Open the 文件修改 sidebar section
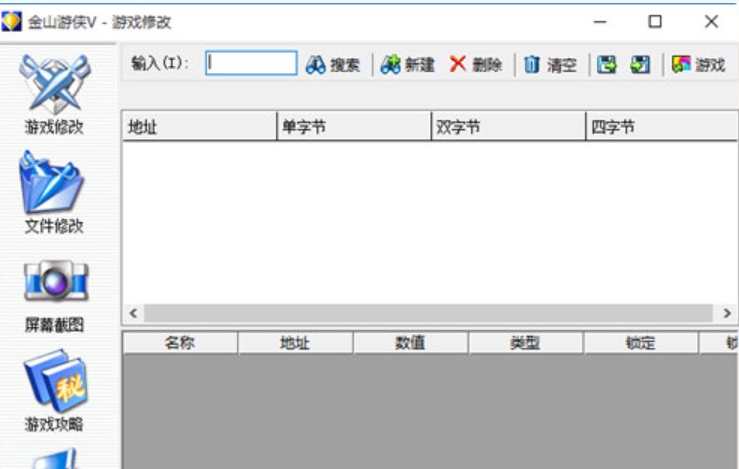Image resolution: width=739 pixels, height=469 pixels. [53, 192]
